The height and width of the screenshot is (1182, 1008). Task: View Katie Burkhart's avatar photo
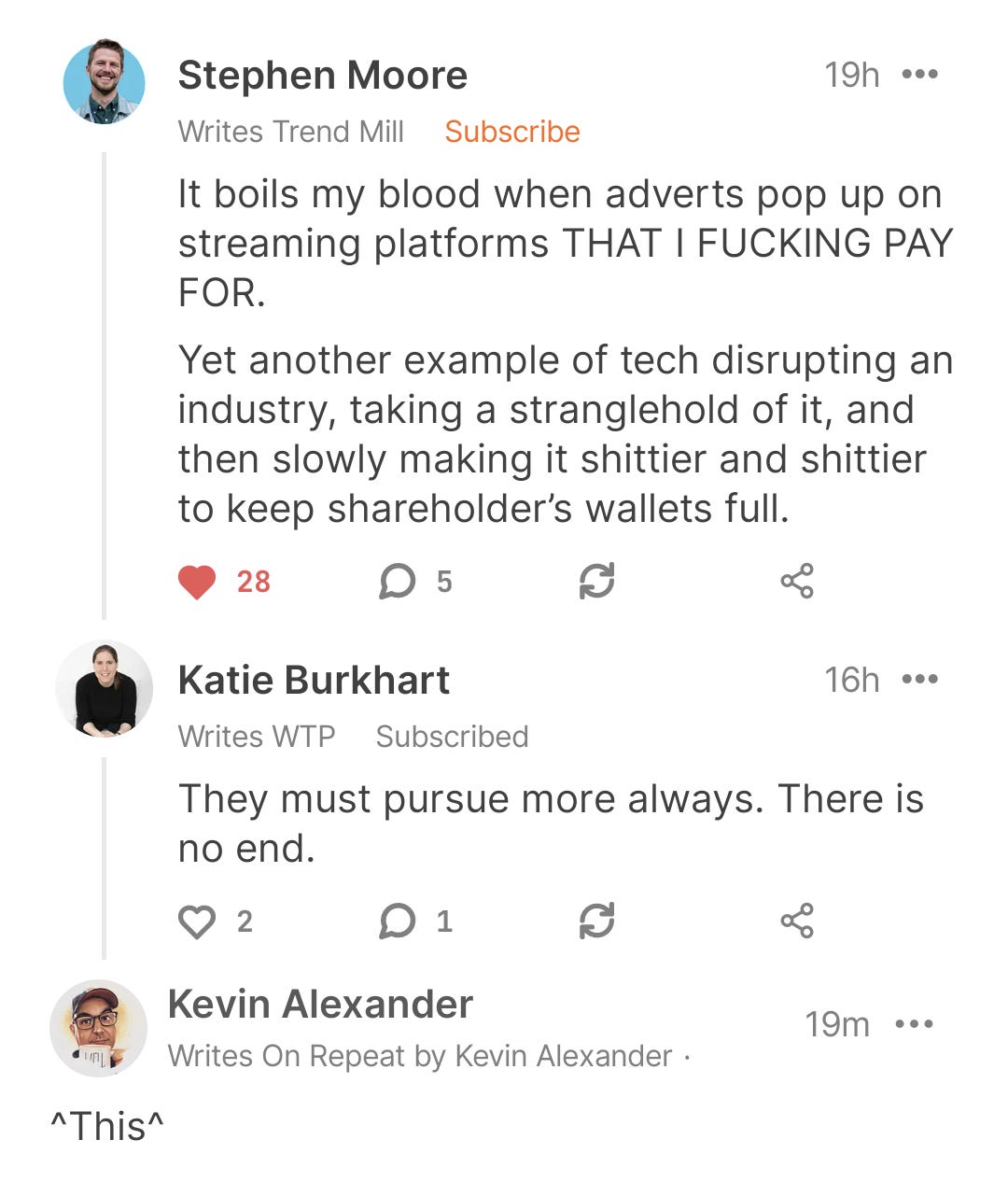click(104, 689)
